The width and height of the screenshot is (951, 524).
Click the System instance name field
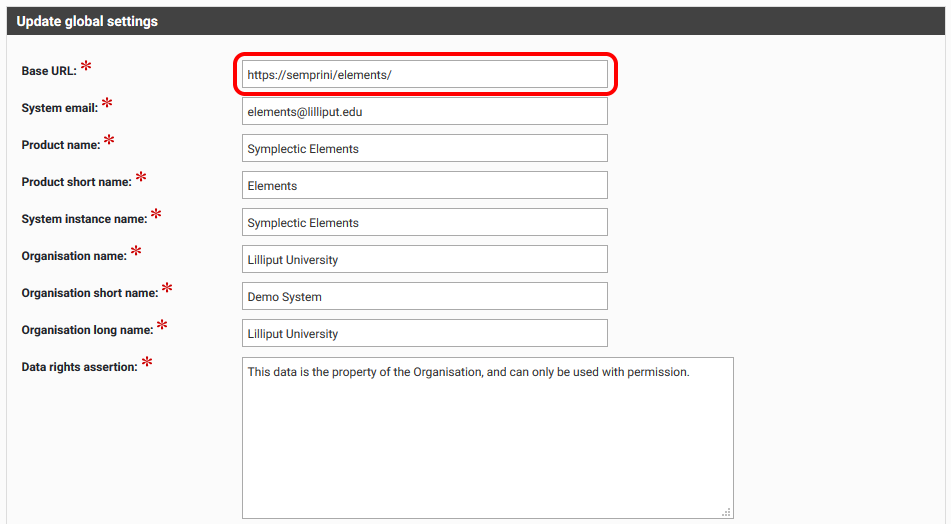click(424, 222)
